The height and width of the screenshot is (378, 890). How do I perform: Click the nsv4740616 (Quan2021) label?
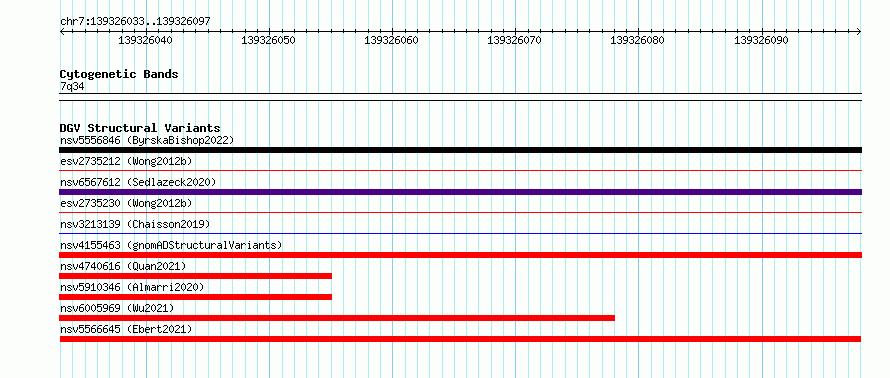[x=123, y=266]
